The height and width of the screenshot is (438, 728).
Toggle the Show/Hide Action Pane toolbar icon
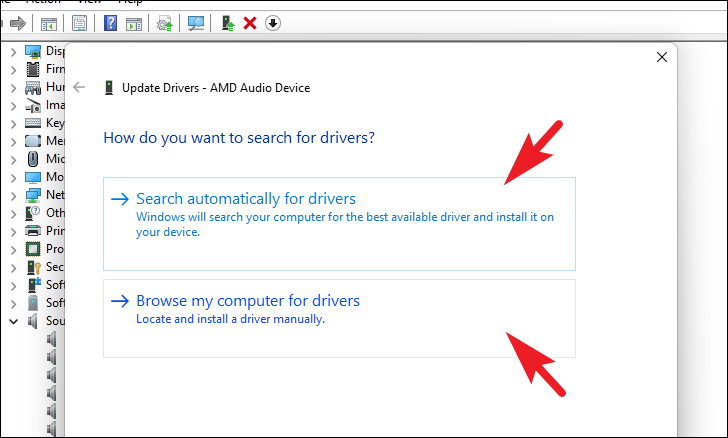134,24
